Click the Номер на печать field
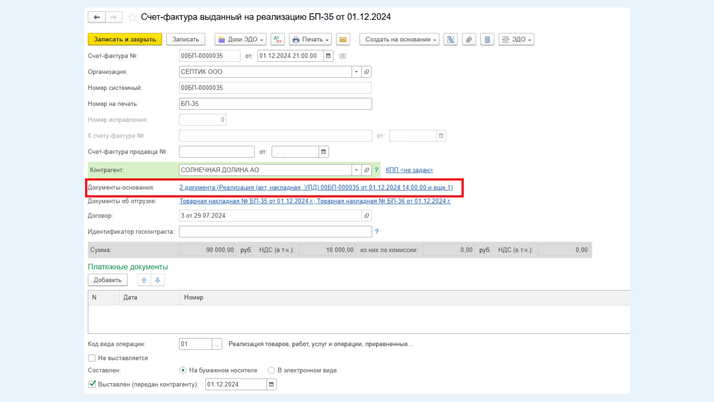Viewport: 714px width, 402px height. pos(275,104)
